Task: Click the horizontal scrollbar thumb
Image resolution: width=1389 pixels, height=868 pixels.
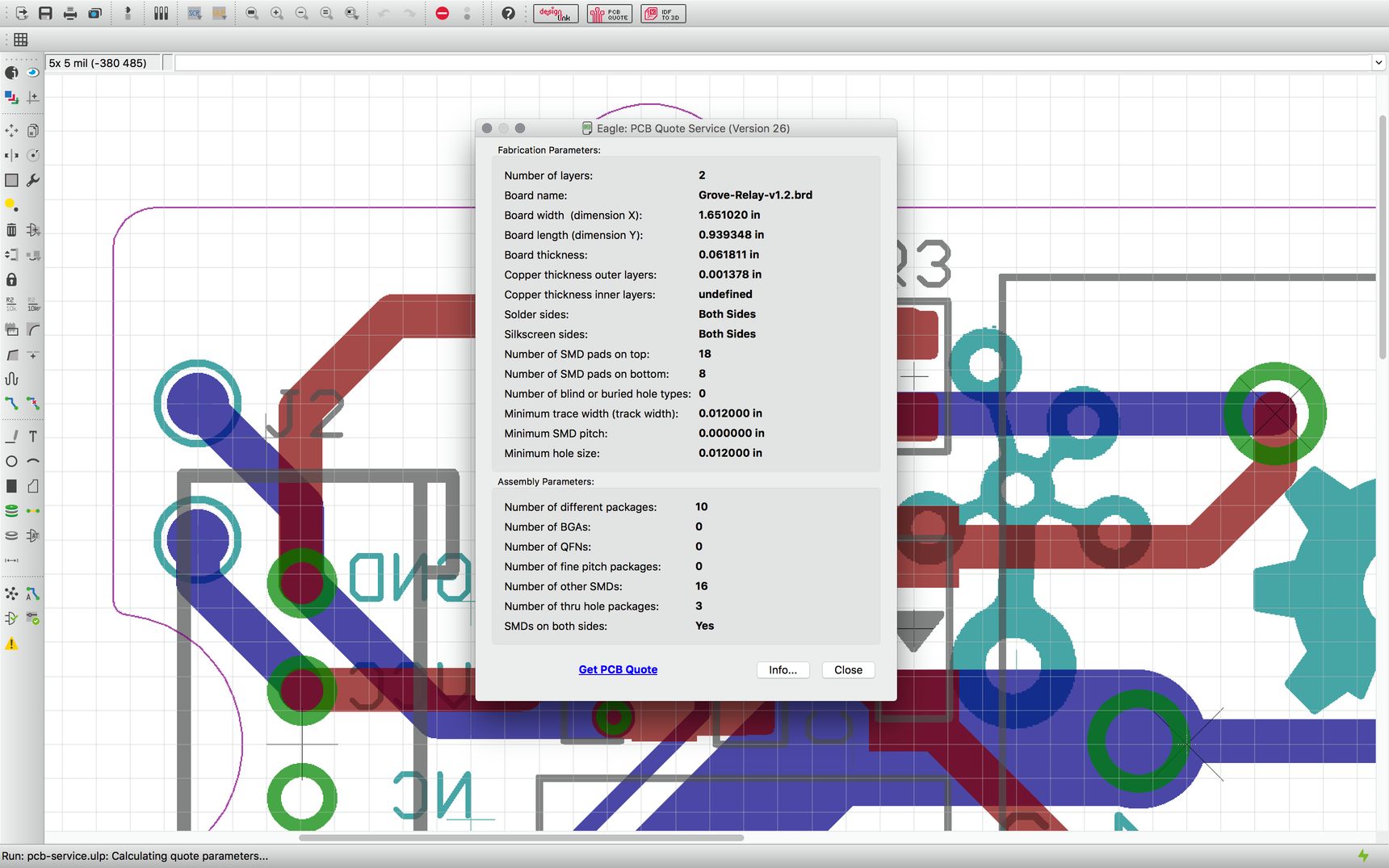Action: point(521,838)
